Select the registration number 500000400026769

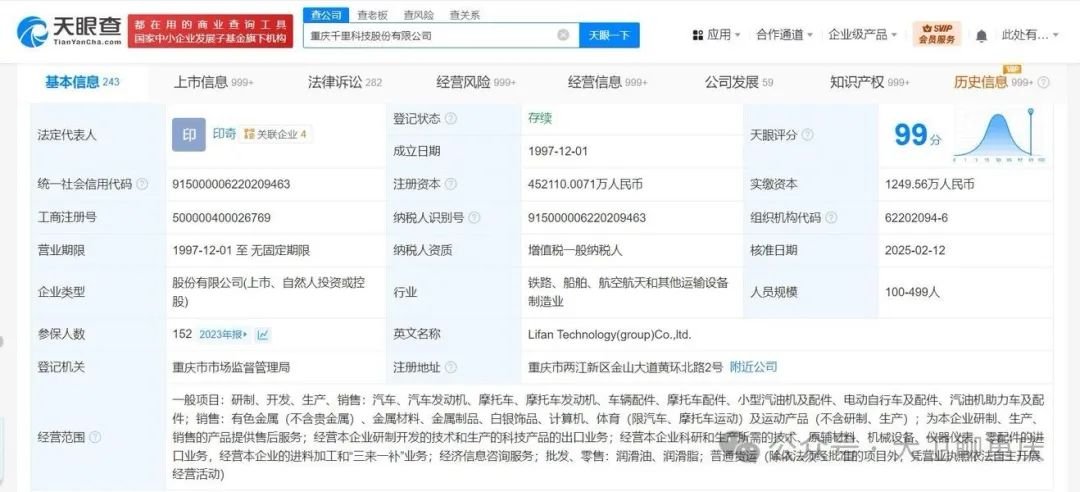221,218
